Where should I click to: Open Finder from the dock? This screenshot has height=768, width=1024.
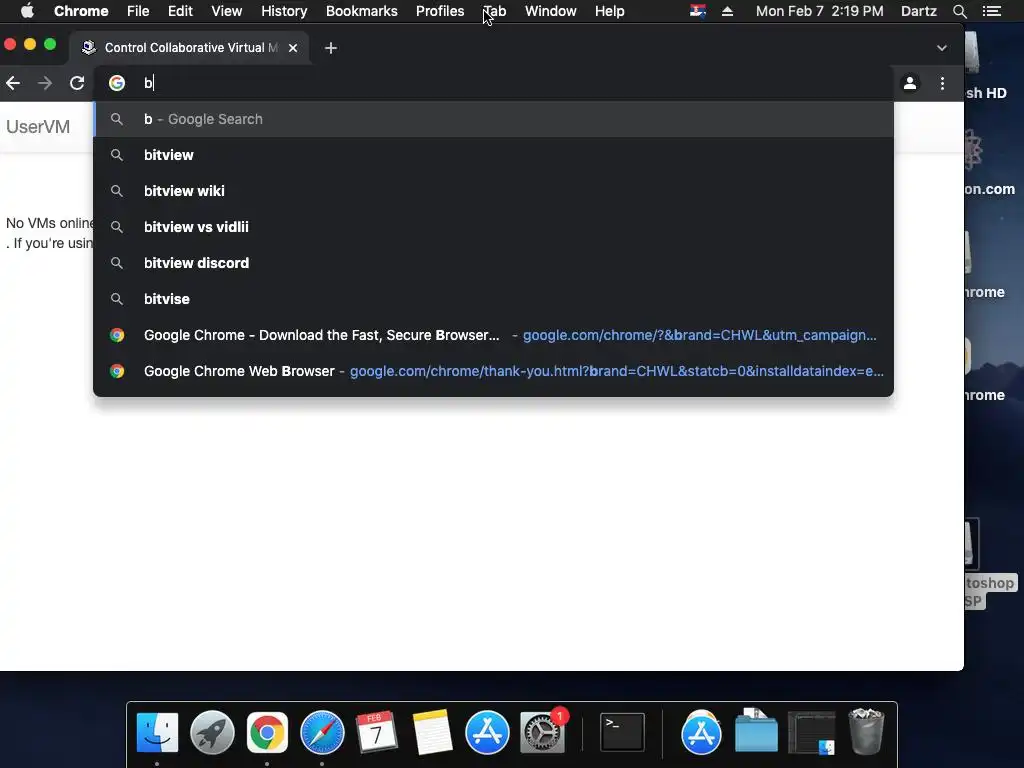157,733
